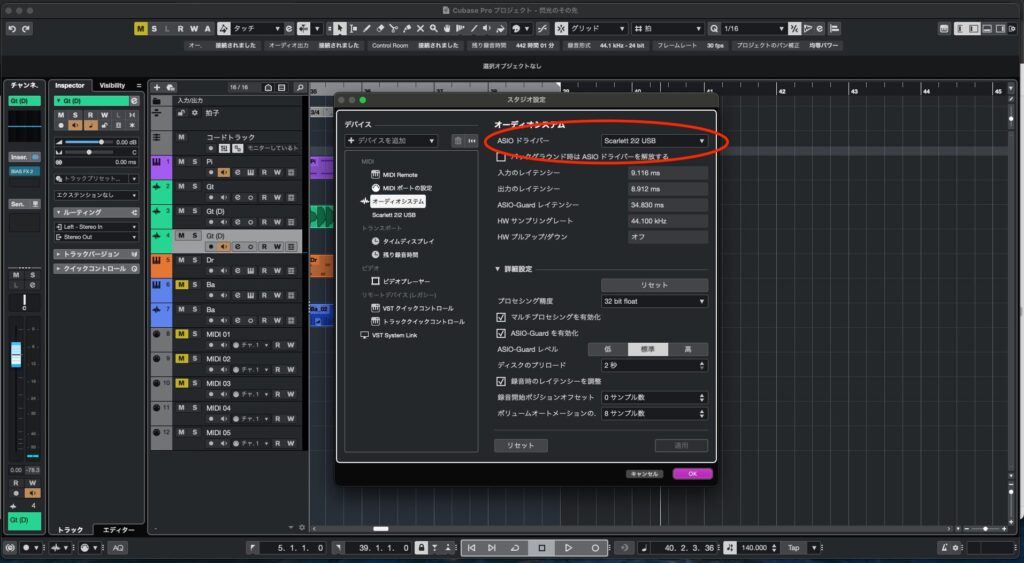Uncheck the multi-processing enable checkbox

point(502,317)
